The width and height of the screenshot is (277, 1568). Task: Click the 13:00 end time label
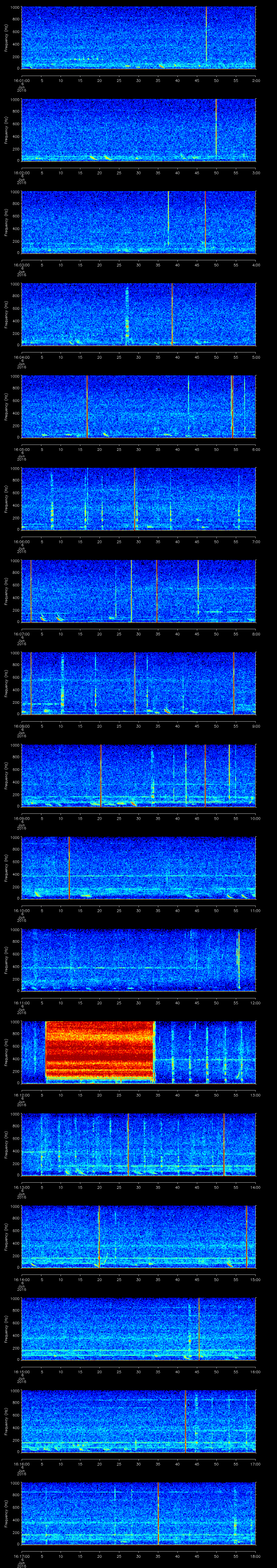tap(255, 1095)
